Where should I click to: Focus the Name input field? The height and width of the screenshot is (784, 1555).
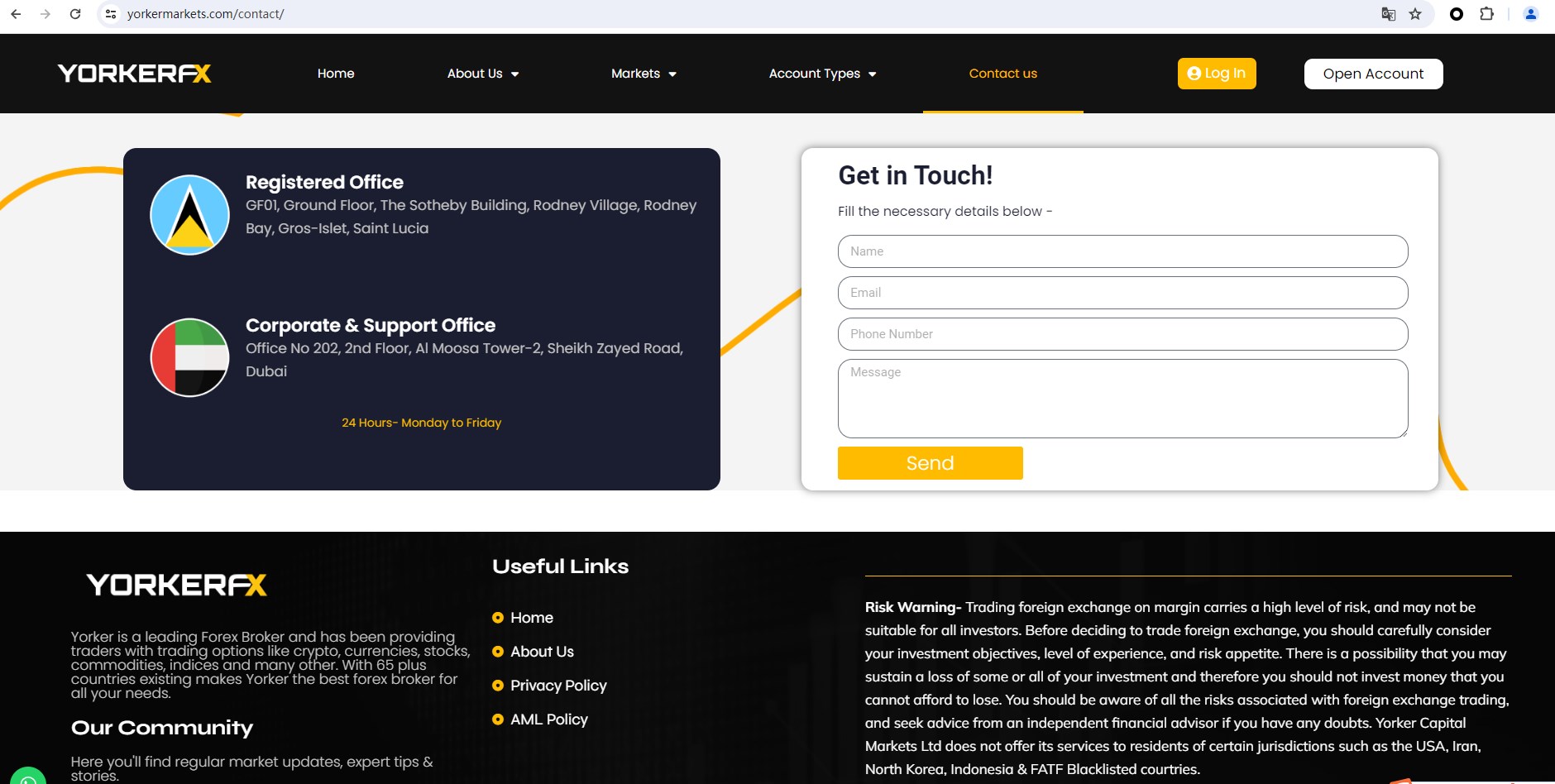point(1123,251)
